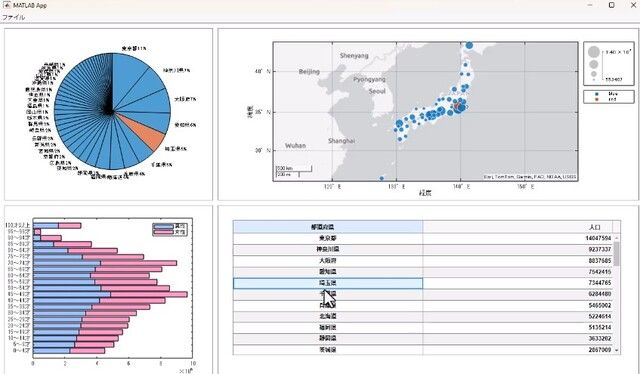The width and height of the screenshot is (640, 374).
Task: Click the 人口 column header in the table
Action: tap(518, 227)
